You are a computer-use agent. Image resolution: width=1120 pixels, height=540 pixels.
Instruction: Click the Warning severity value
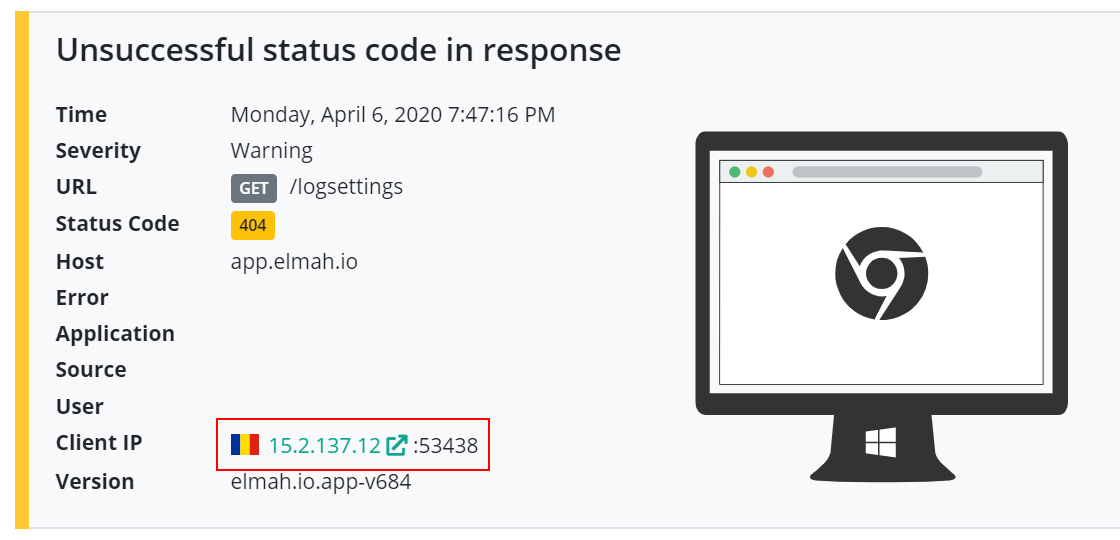[271, 151]
